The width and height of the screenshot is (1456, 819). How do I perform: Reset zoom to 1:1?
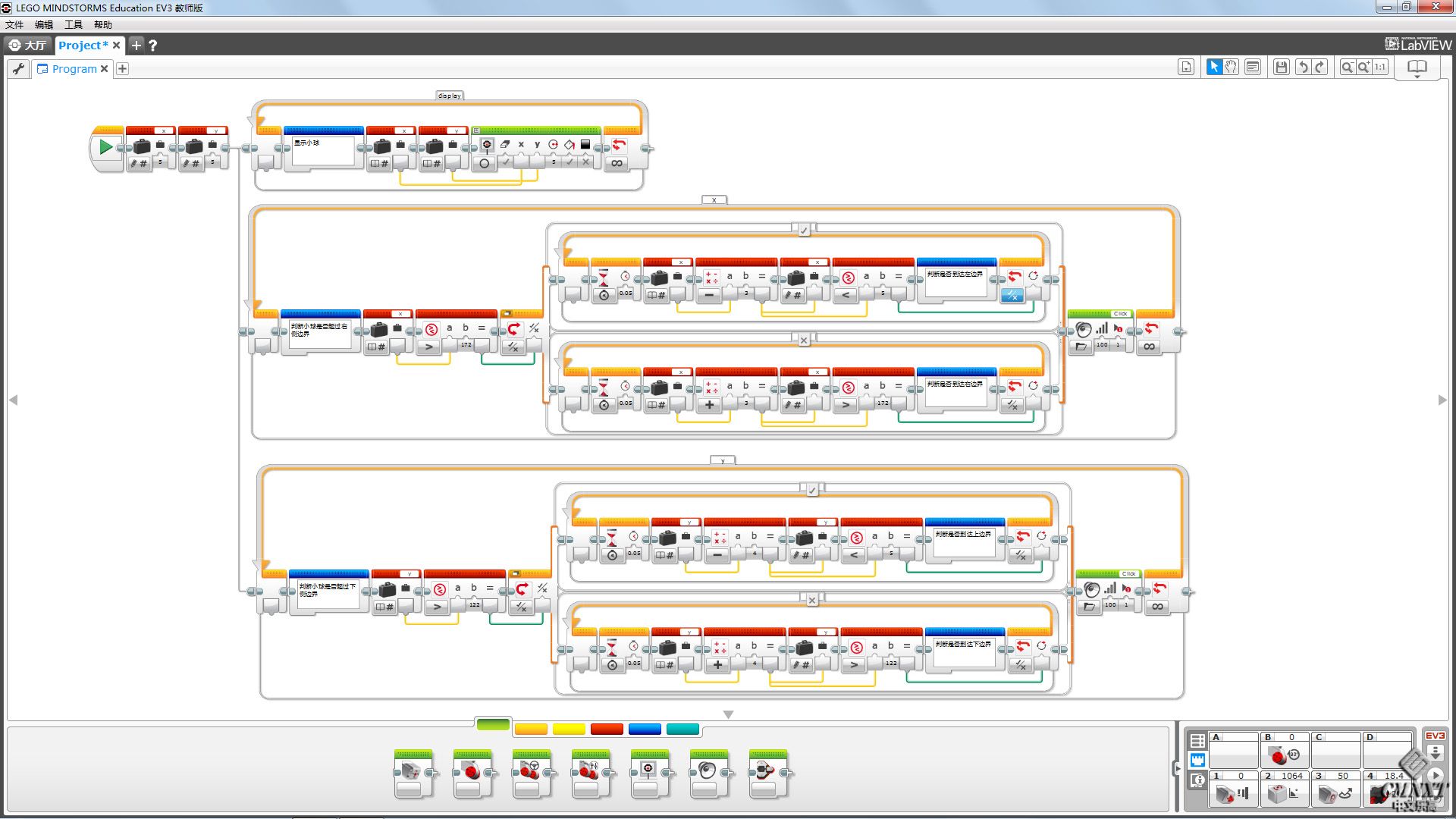click(1380, 67)
